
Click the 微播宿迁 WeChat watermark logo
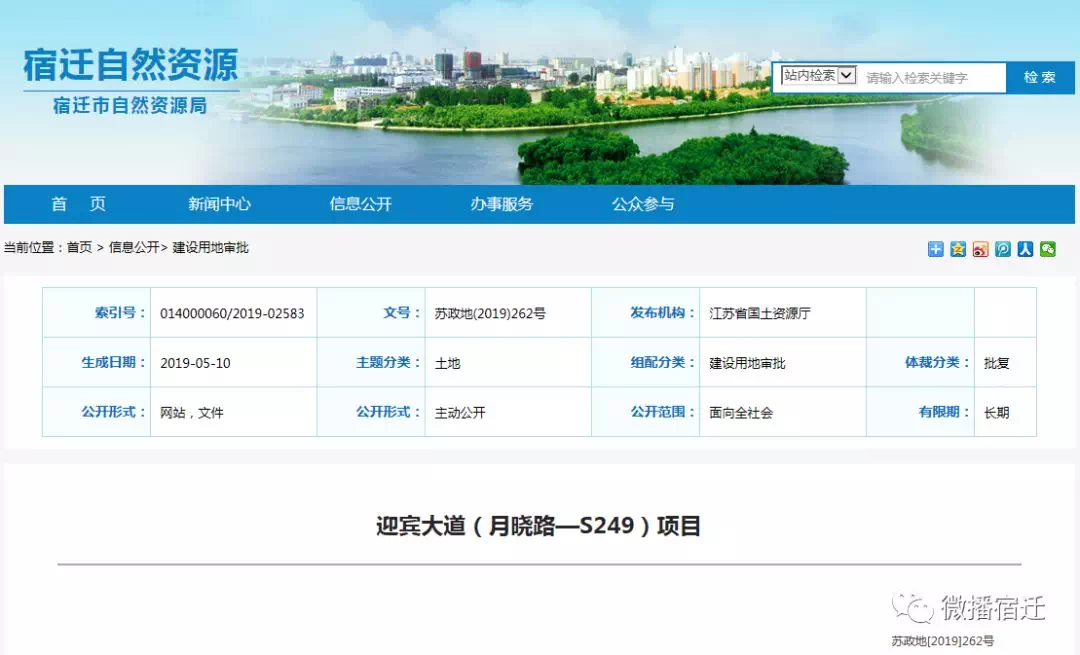coord(970,607)
